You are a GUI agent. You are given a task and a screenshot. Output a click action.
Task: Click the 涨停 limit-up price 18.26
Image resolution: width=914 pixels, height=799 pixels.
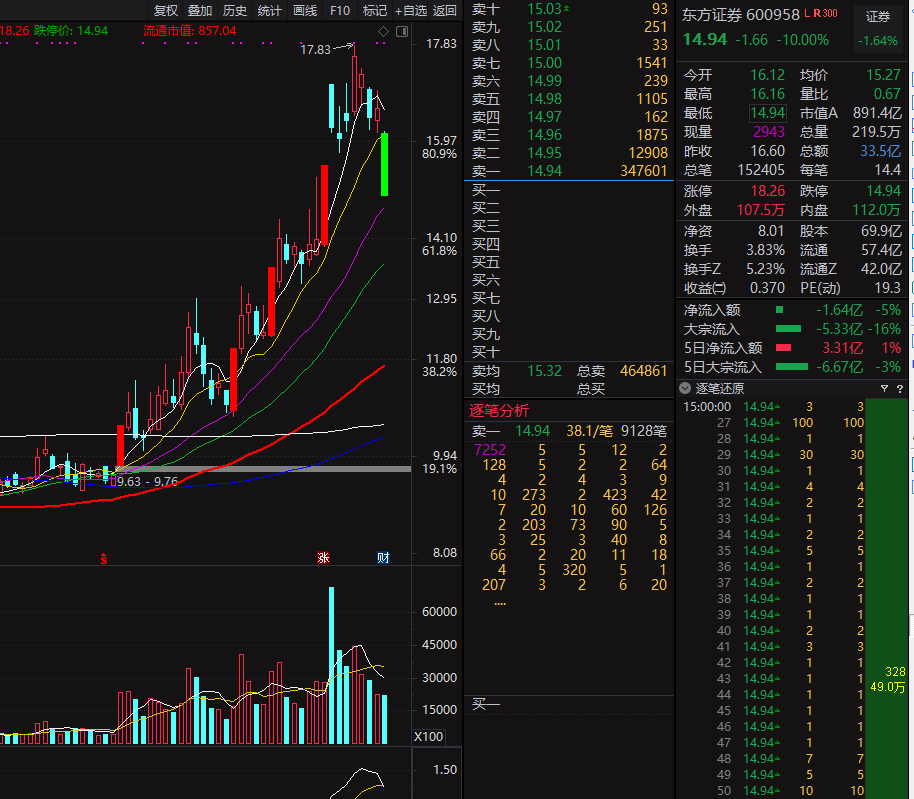coord(768,191)
